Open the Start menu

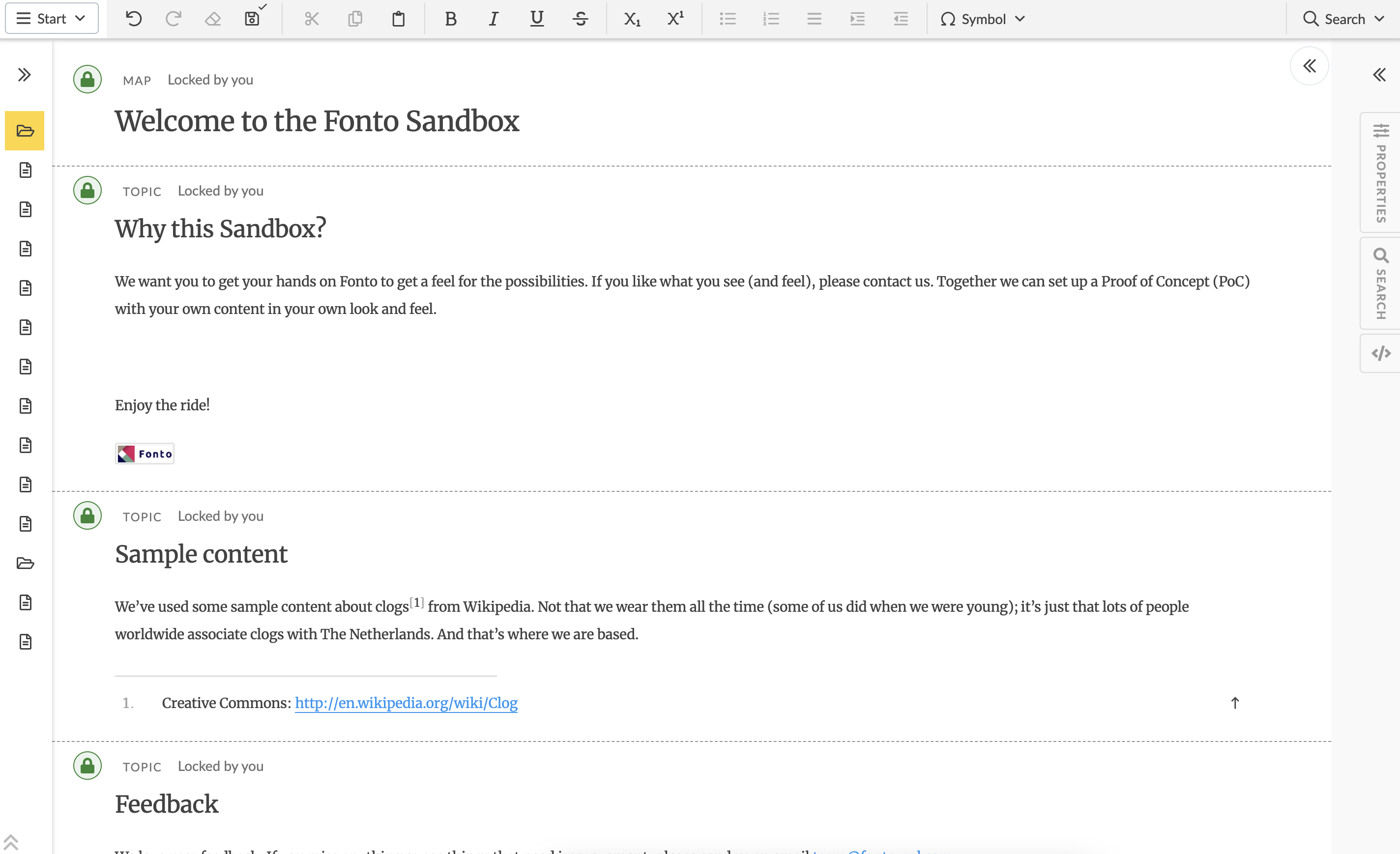[51, 18]
